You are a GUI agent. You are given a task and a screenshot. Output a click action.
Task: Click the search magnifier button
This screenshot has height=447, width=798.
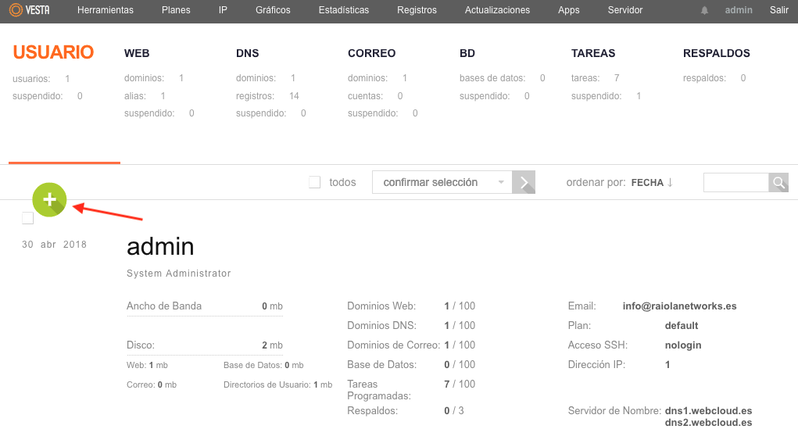pos(779,182)
